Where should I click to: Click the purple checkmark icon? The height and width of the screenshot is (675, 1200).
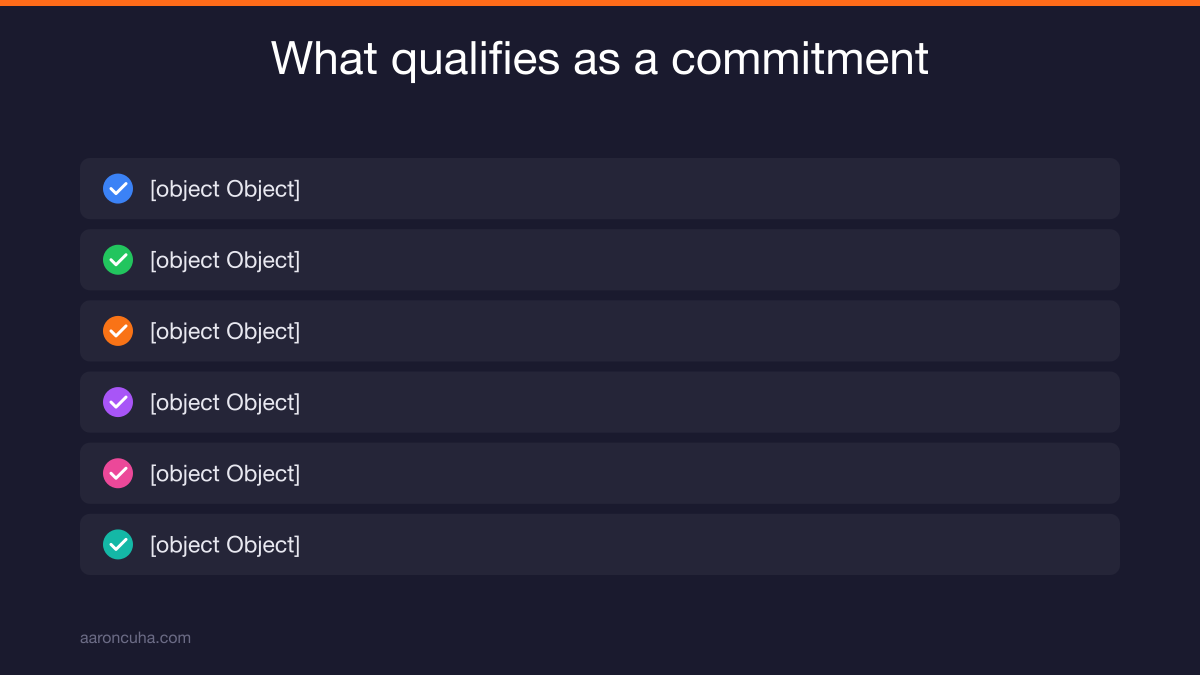(x=118, y=402)
